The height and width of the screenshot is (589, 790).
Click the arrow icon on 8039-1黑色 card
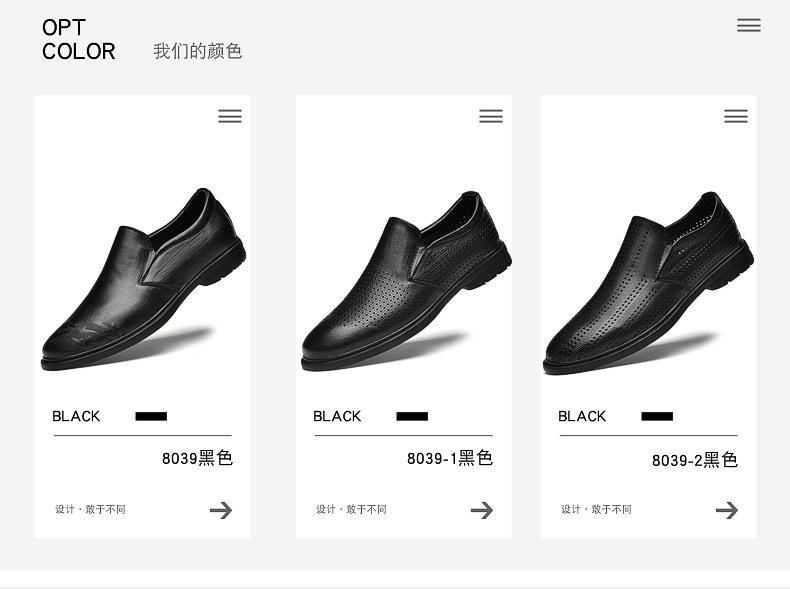pos(482,510)
